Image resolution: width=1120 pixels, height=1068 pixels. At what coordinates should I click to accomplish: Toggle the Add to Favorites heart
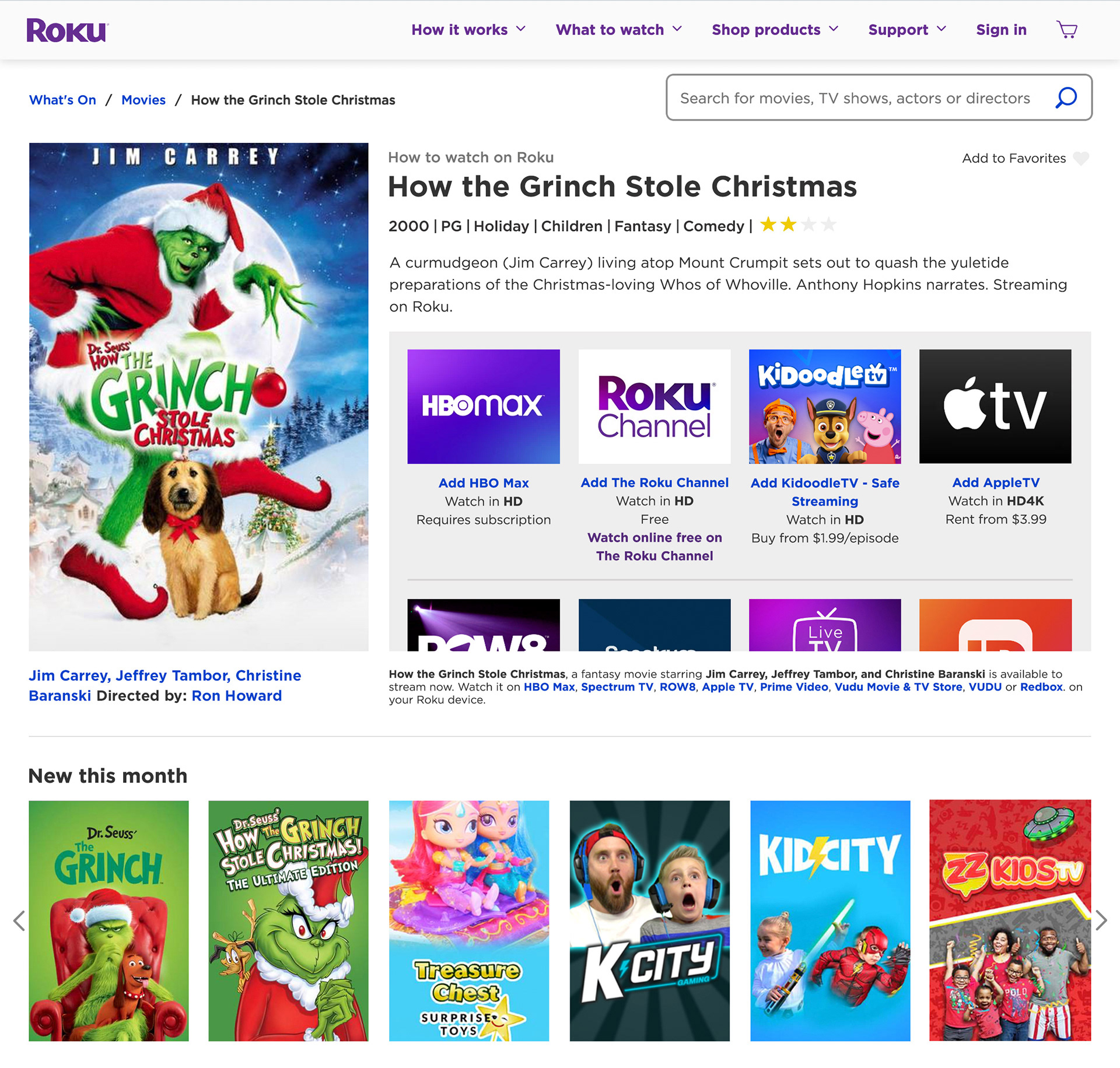tap(1081, 158)
